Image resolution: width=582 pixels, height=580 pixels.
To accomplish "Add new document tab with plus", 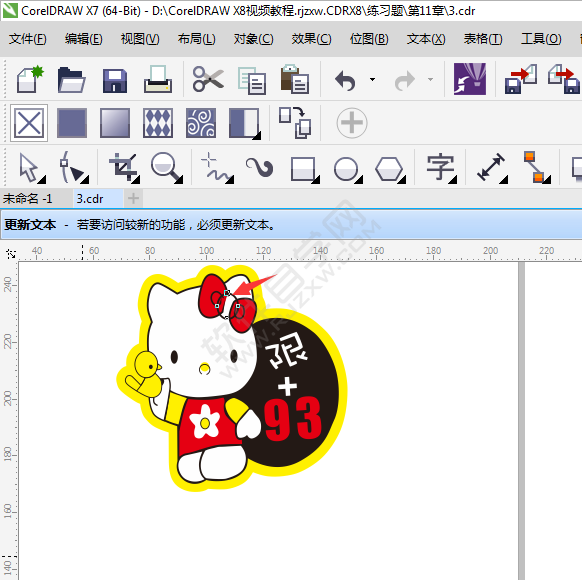I will click(x=133, y=199).
